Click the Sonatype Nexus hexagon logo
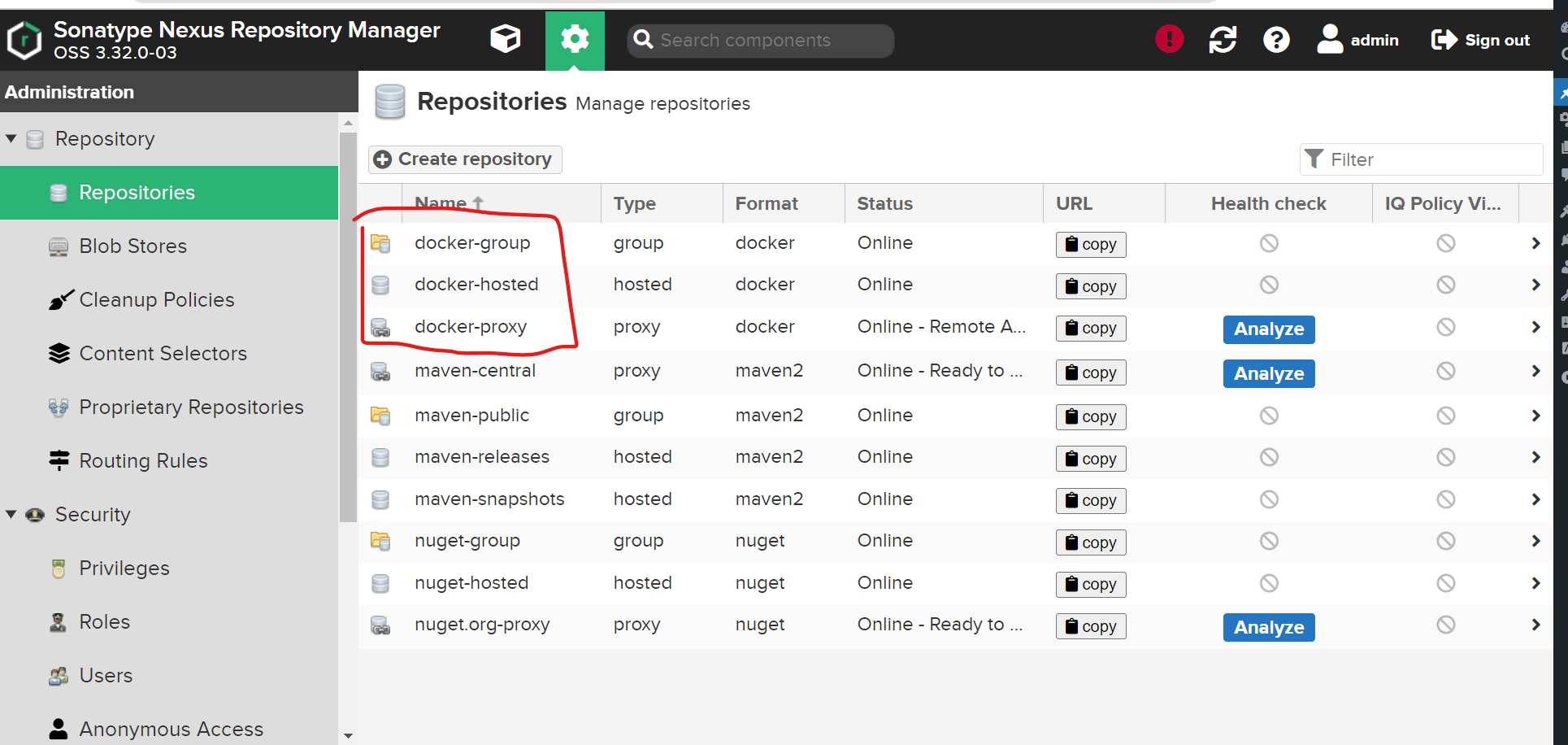The image size is (1568, 745). (24, 40)
